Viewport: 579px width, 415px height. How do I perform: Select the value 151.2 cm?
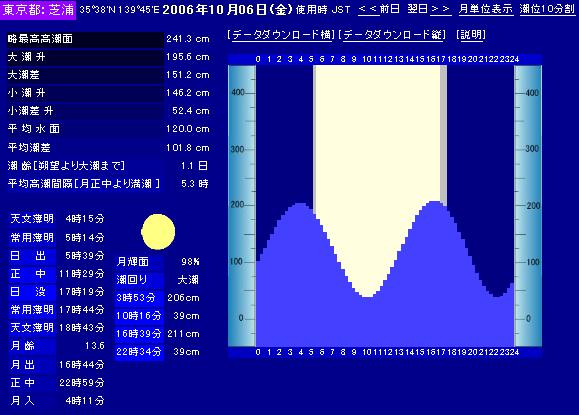click(188, 75)
